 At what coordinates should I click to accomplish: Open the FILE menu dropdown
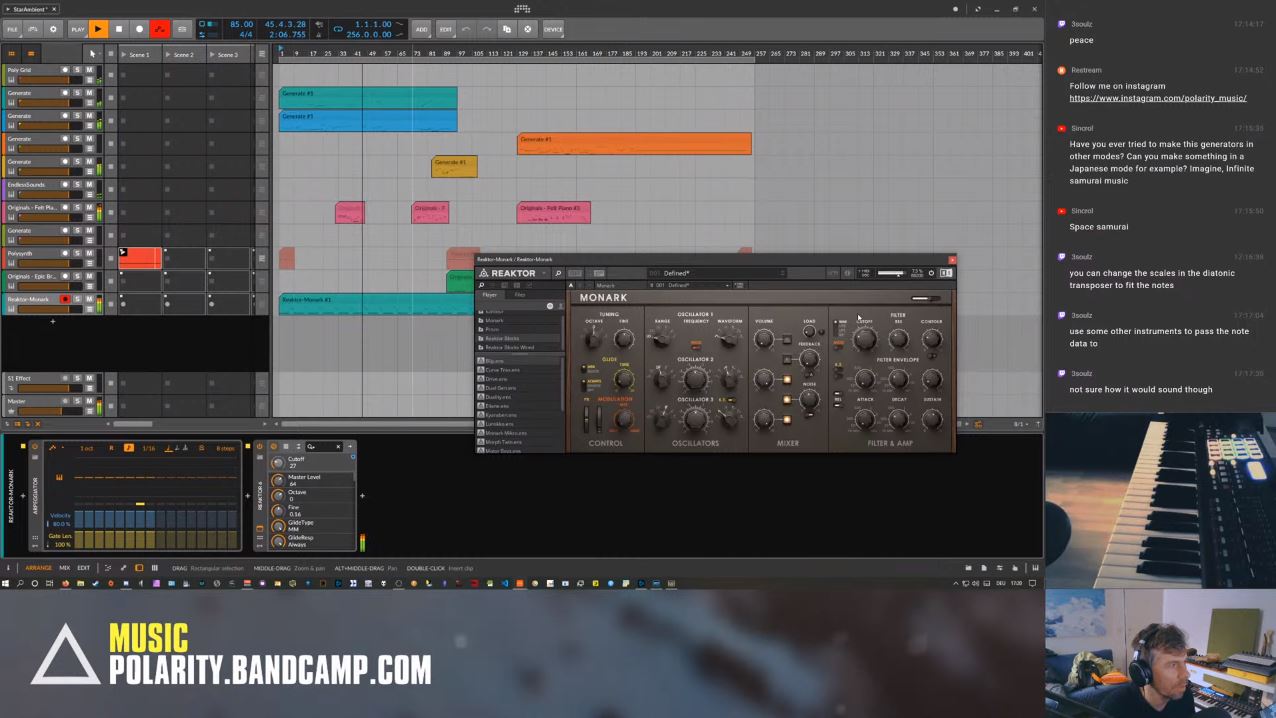pos(12,29)
